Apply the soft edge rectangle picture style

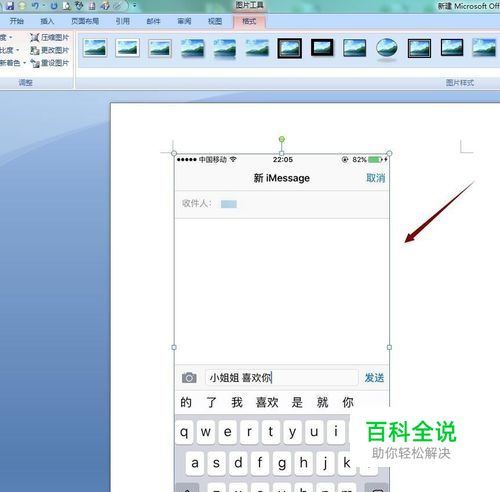pyautogui.click(x=257, y=48)
